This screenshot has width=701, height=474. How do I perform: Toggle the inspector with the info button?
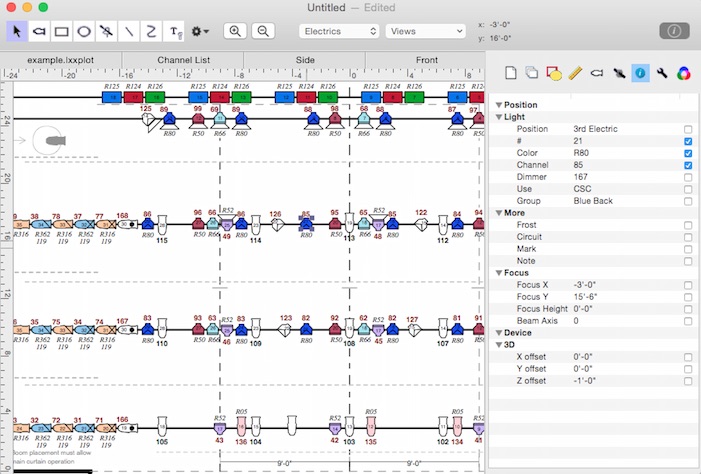674,31
